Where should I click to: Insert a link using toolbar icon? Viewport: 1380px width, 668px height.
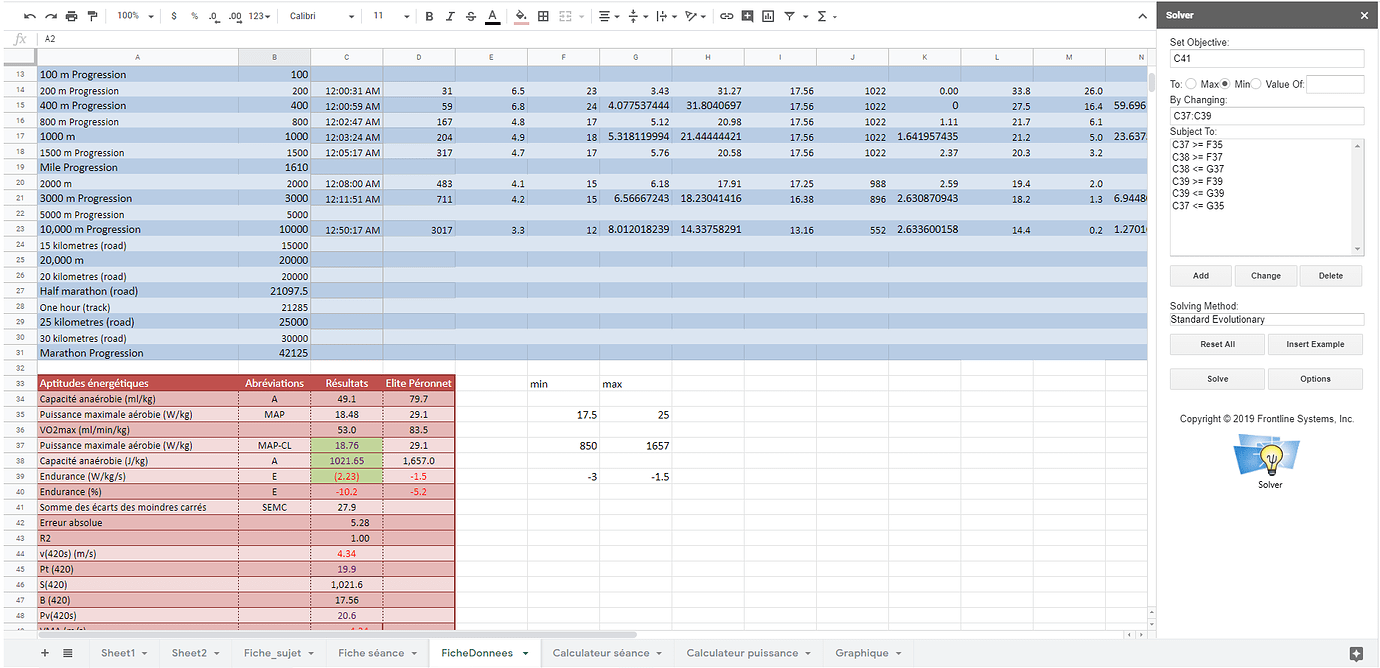click(726, 16)
